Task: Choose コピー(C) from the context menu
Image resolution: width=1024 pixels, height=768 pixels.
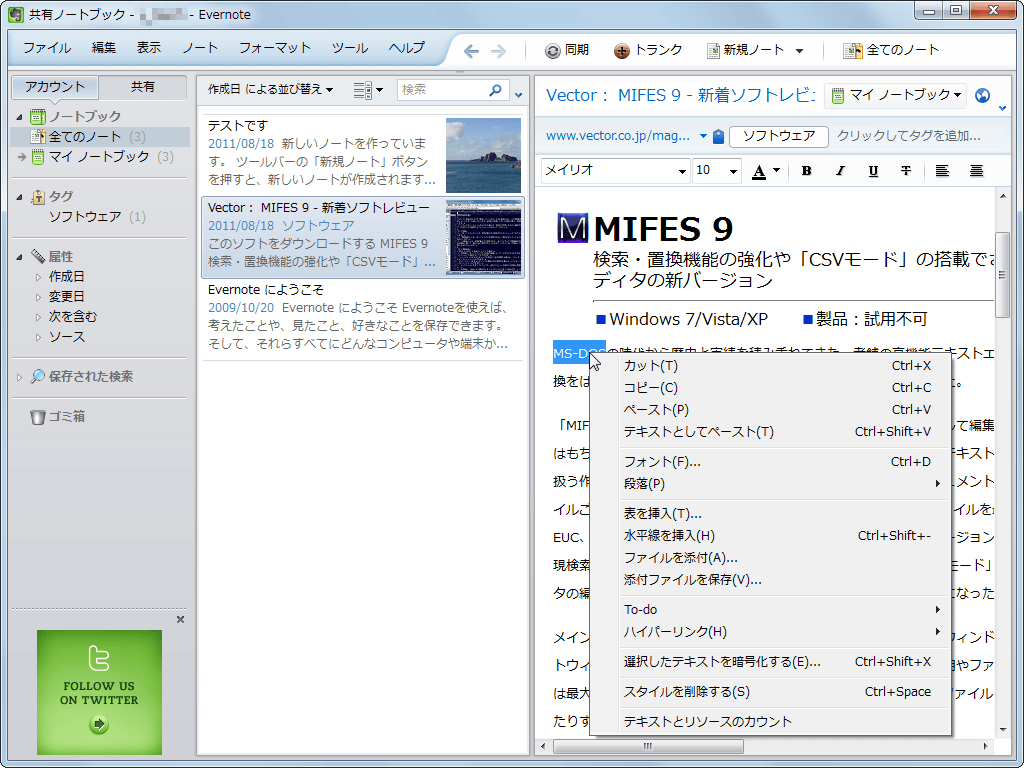Action: 770,388
